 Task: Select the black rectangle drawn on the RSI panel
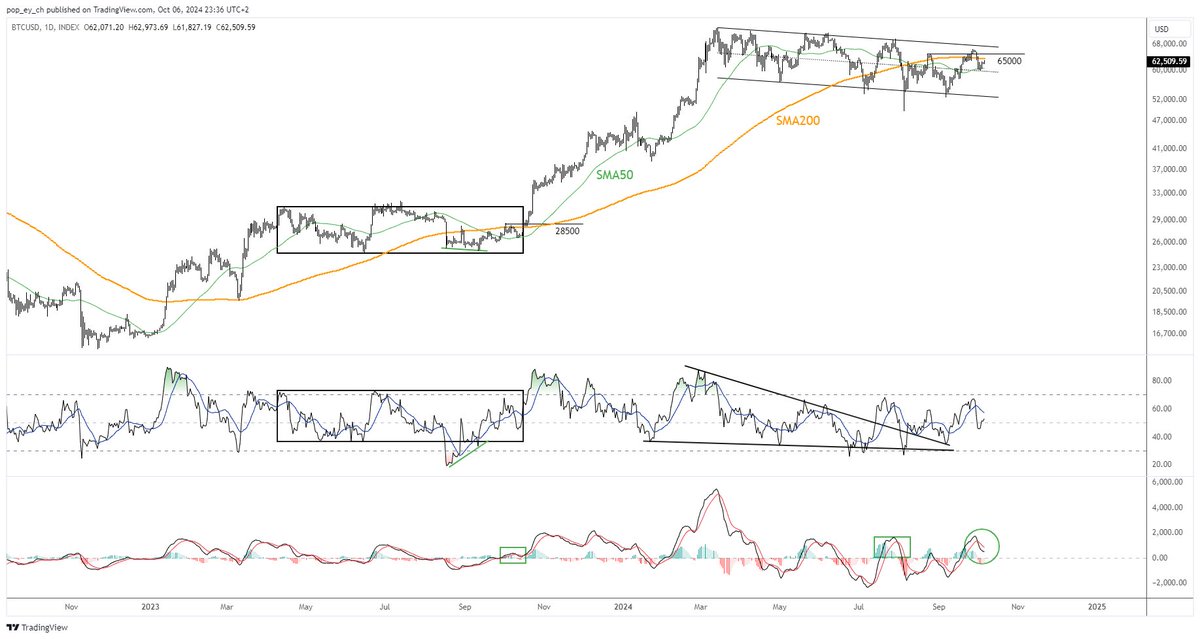click(400, 414)
